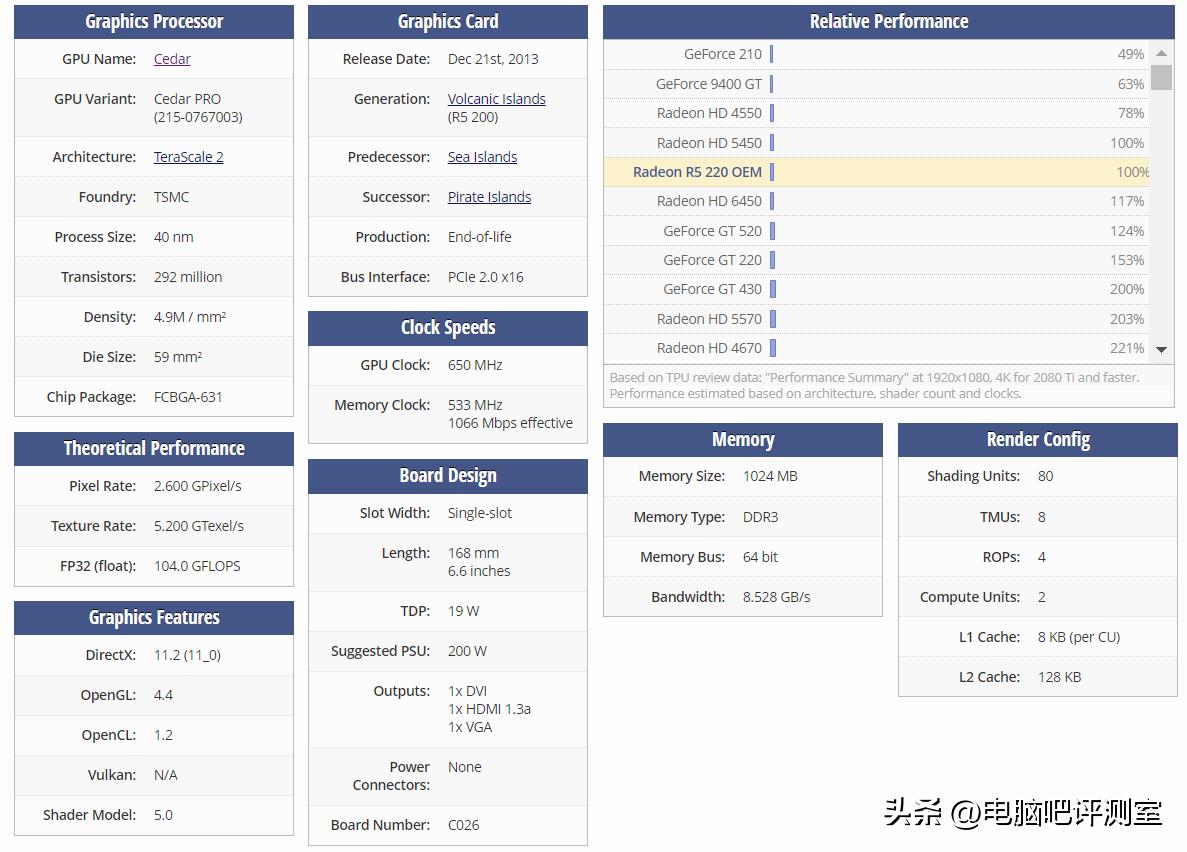Viewport: 1187px width, 852px height.
Task: Click the 533 MHz memory clock value
Action: 475,405
